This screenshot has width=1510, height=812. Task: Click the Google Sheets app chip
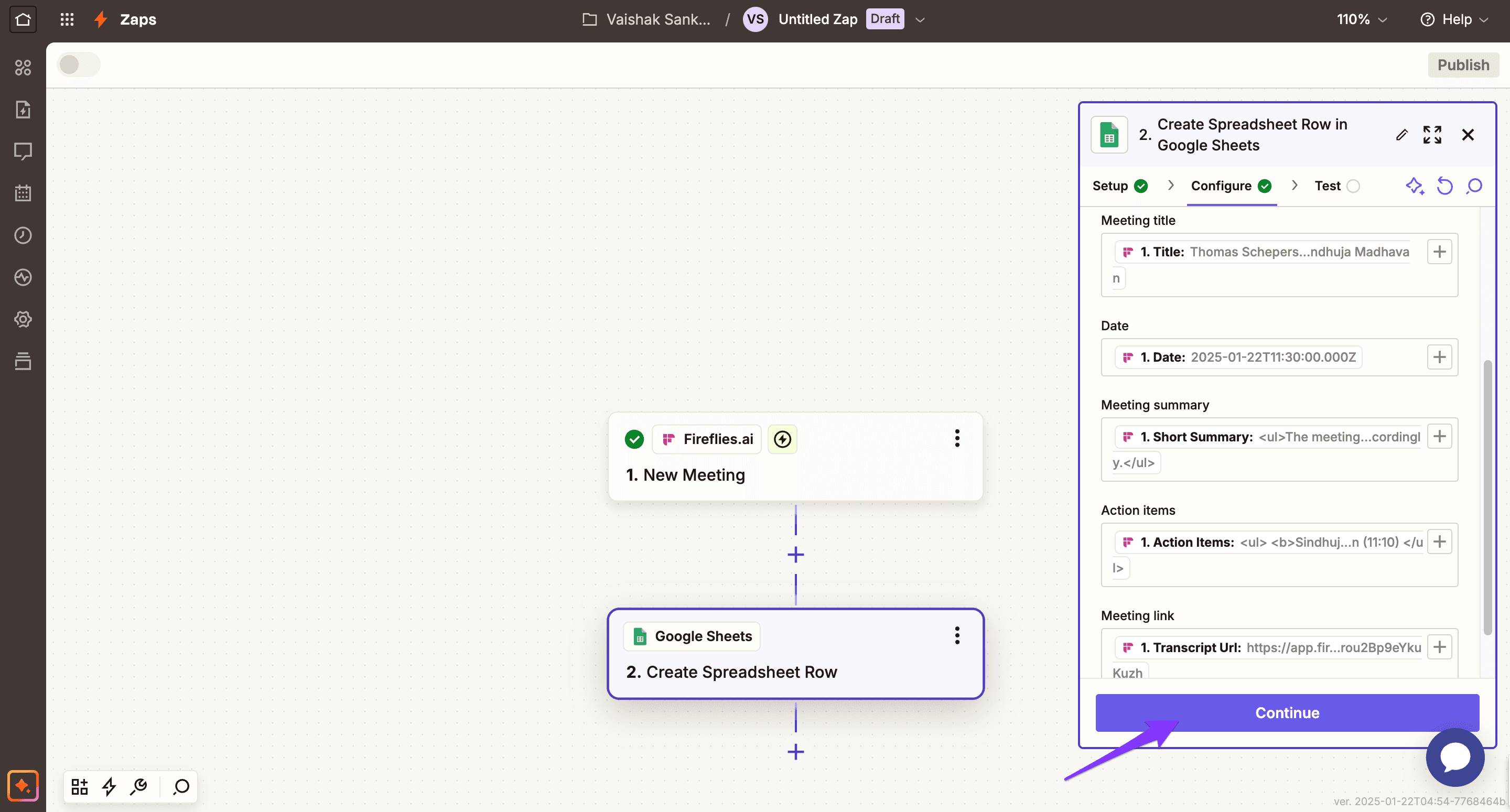(692, 636)
